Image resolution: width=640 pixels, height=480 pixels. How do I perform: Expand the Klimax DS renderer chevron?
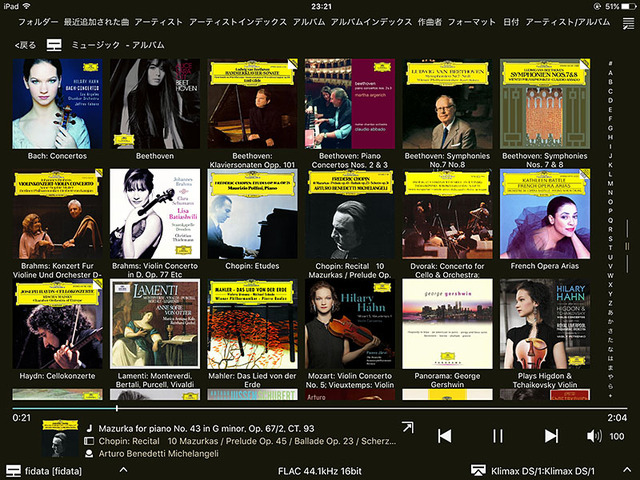[x=627, y=470]
